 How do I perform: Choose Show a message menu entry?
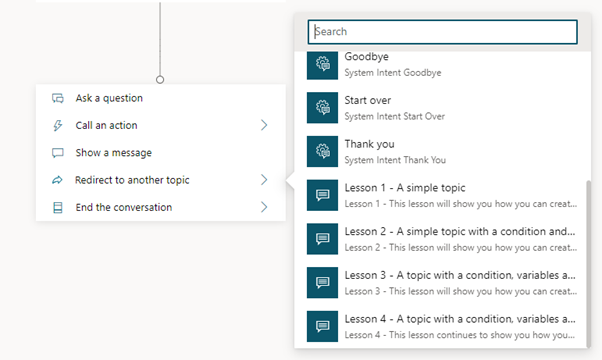(160, 153)
